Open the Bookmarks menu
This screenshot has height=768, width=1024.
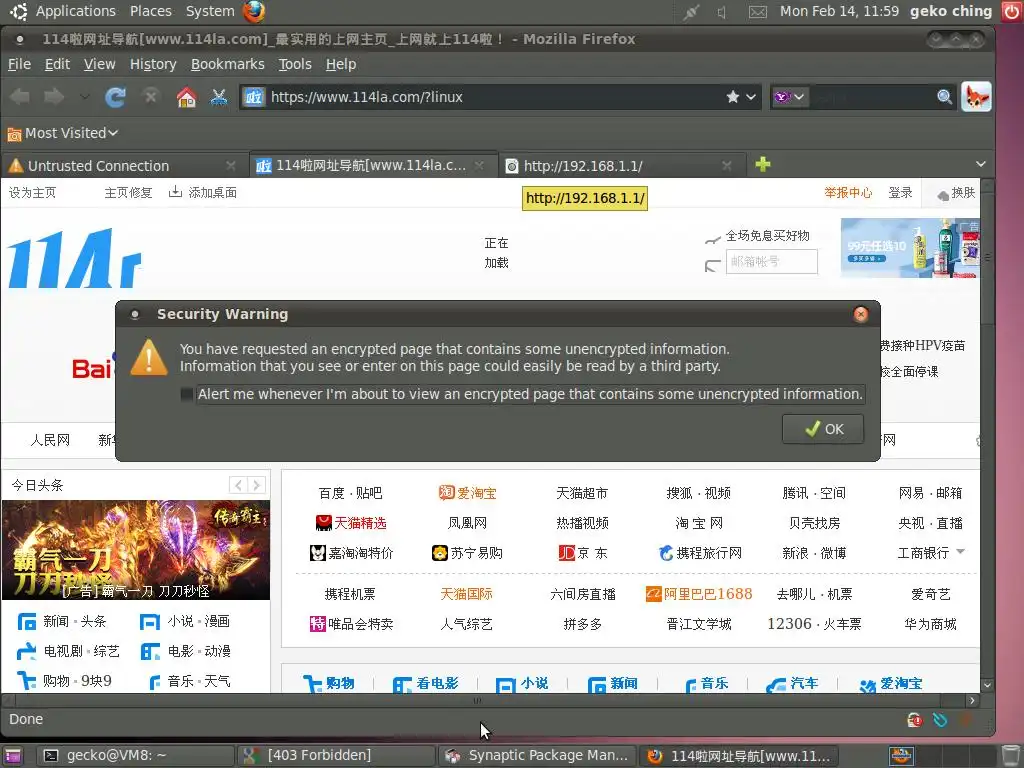(x=227, y=64)
